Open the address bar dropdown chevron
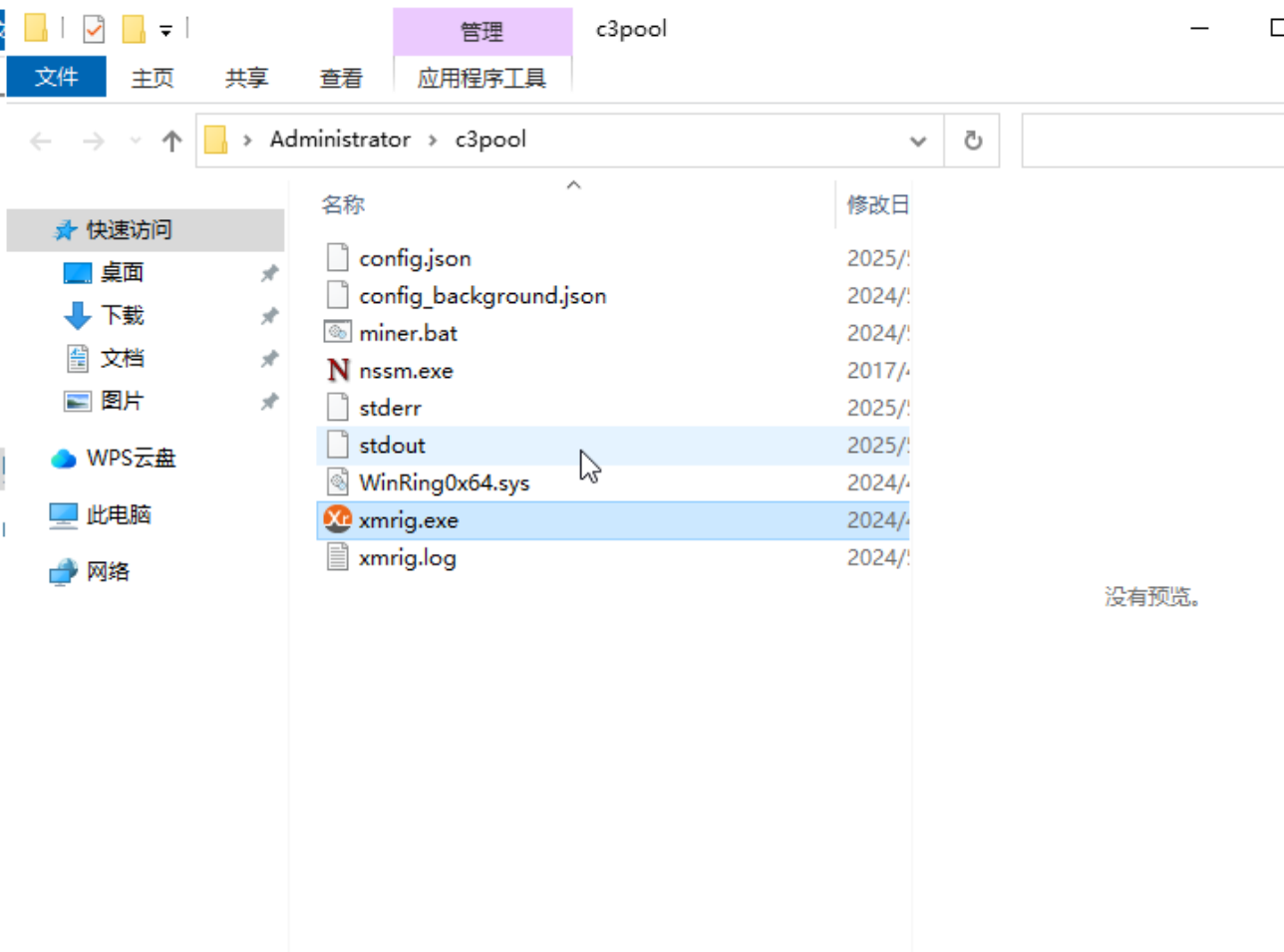Image resolution: width=1284 pixels, height=952 pixels. [917, 141]
